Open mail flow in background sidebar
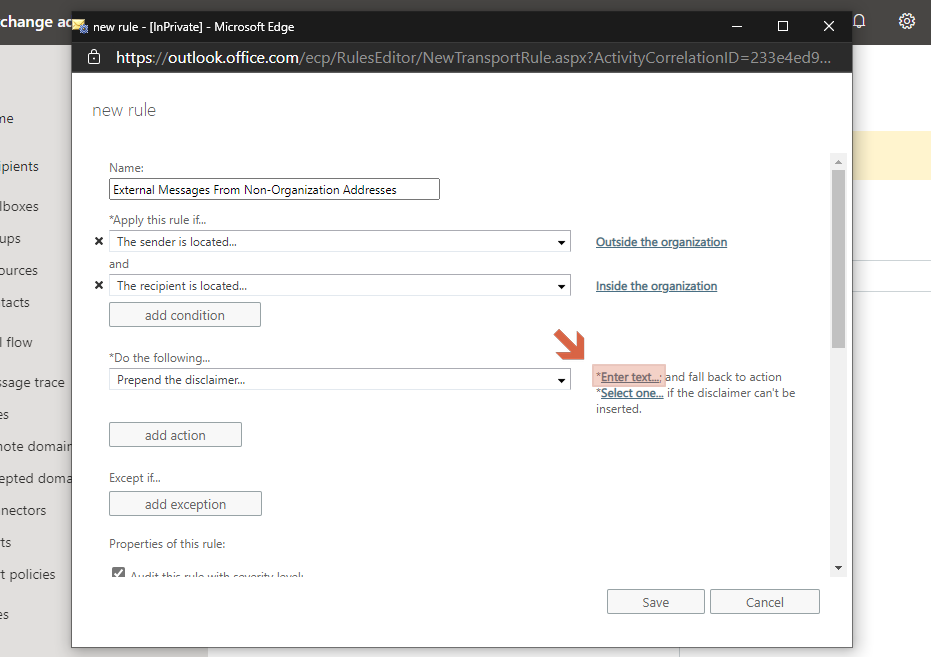Image resolution: width=931 pixels, height=657 pixels. tap(17, 342)
